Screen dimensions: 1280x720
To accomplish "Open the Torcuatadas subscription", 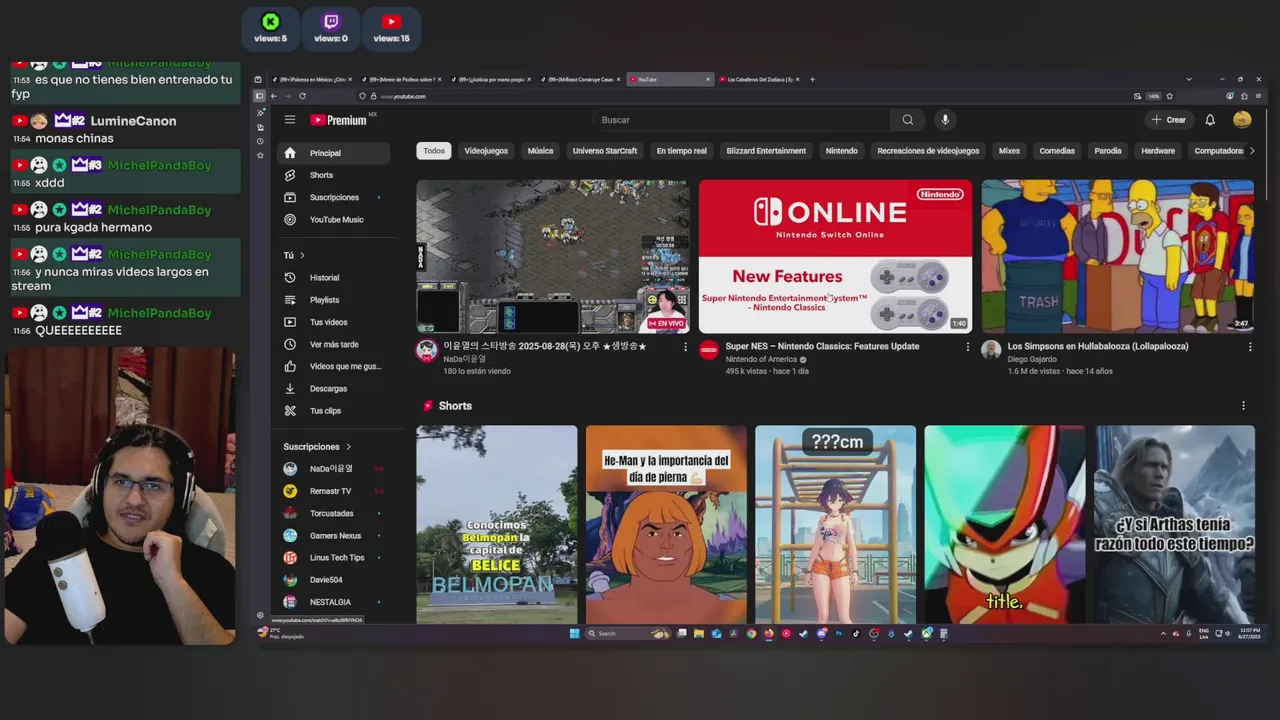I will pyautogui.click(x=334, y=513).
